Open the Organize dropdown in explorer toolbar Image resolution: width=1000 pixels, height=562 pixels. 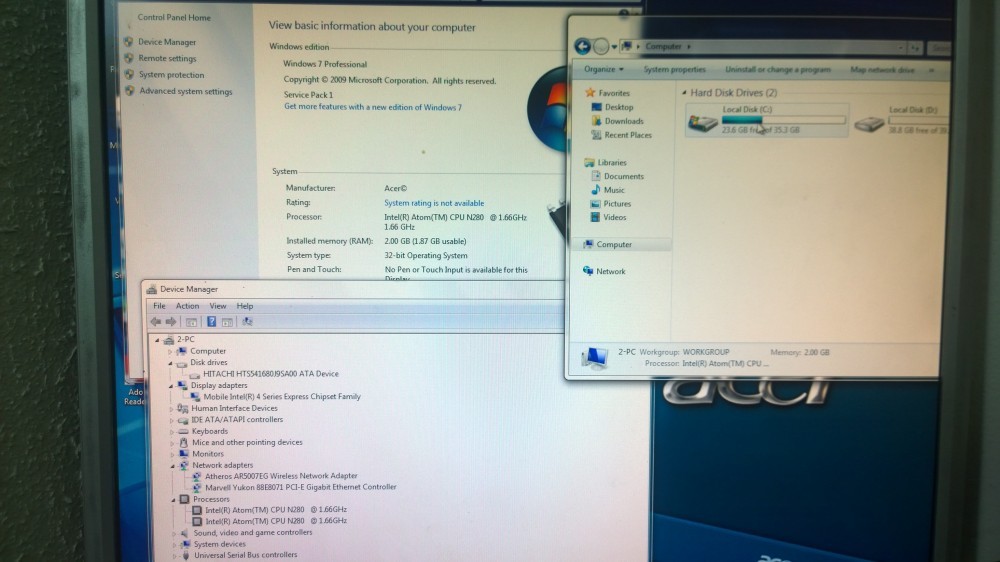(x=603, y=69)
